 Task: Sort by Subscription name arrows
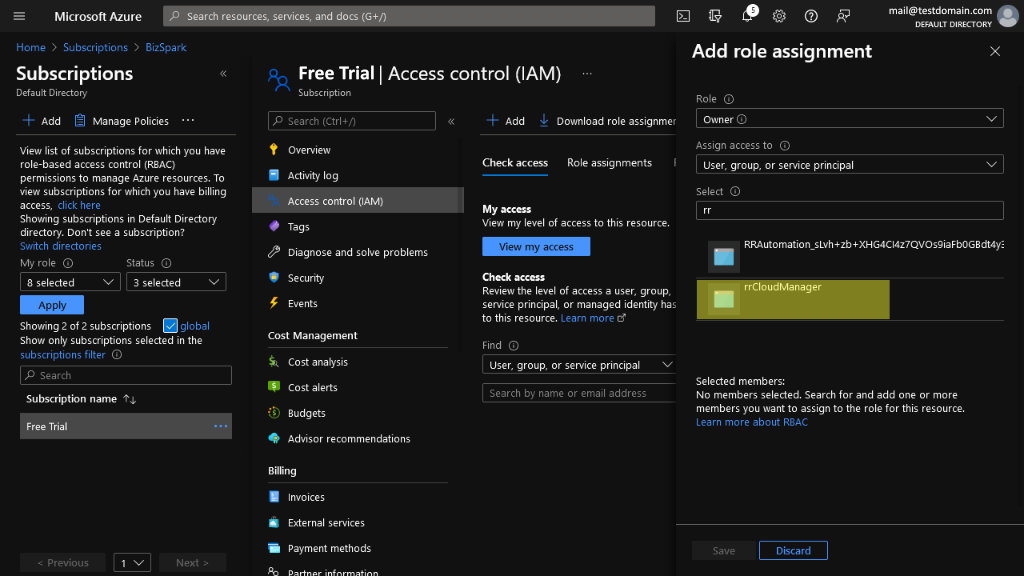(129, 399)
